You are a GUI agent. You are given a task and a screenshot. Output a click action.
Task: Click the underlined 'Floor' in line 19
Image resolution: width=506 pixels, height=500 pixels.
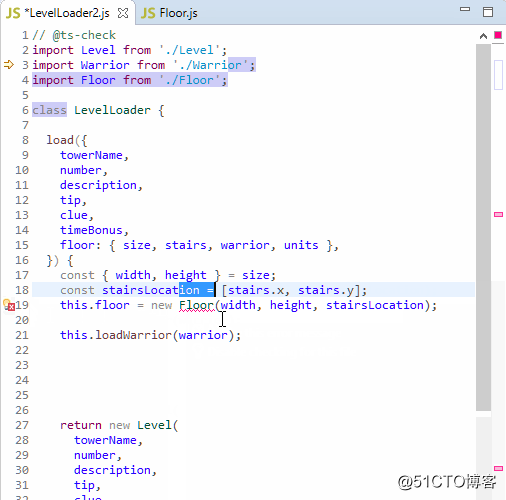click(x=196, y=305)
